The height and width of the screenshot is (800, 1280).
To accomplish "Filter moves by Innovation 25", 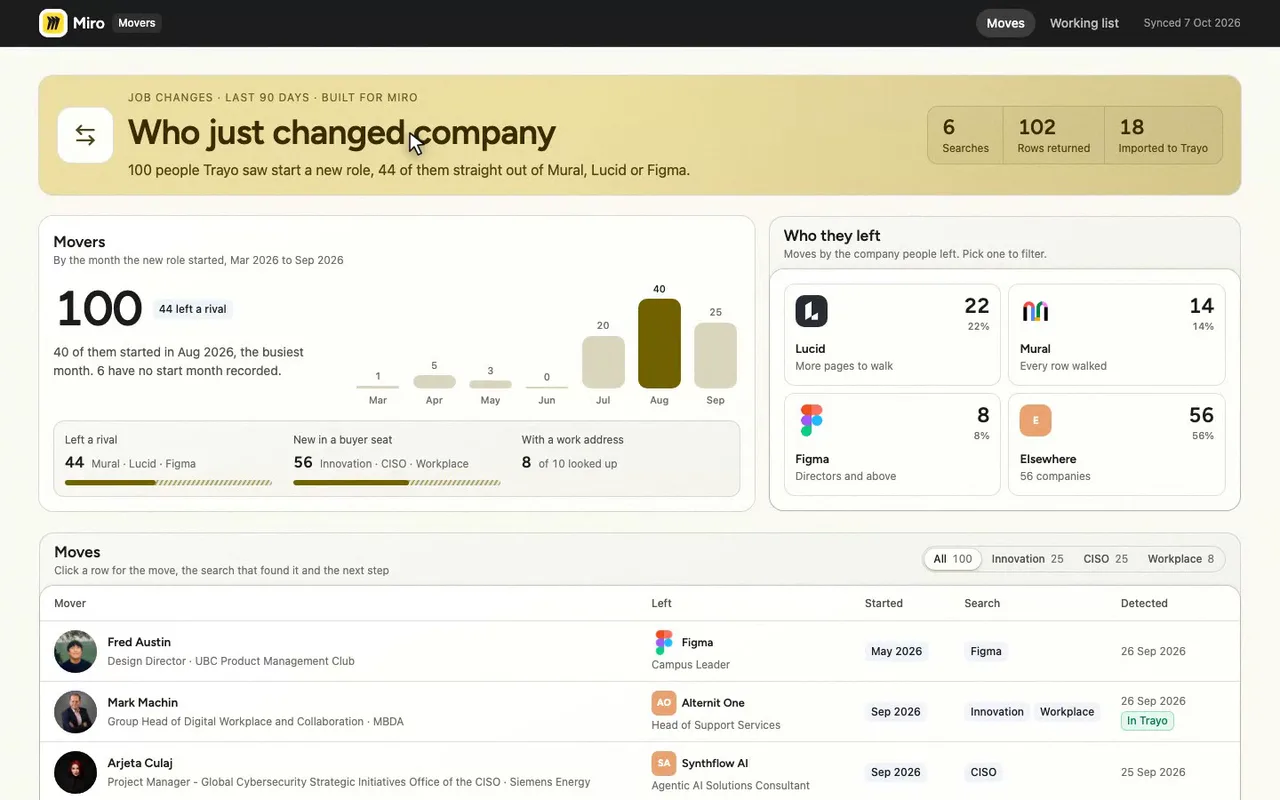I will pos(1027,559).
